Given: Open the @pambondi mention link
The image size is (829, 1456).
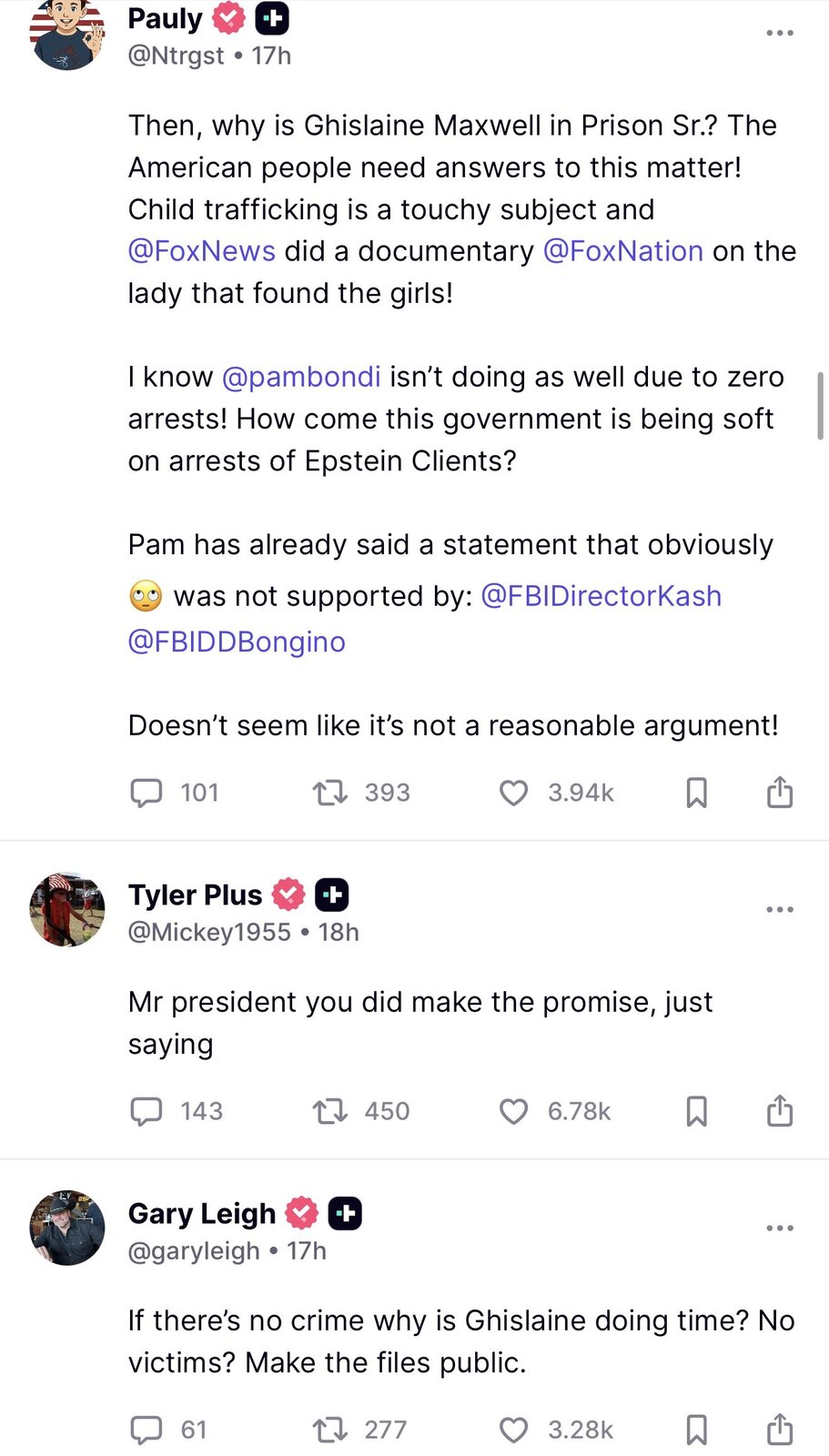Looking at the screenshot, I should tap(301, 377).
